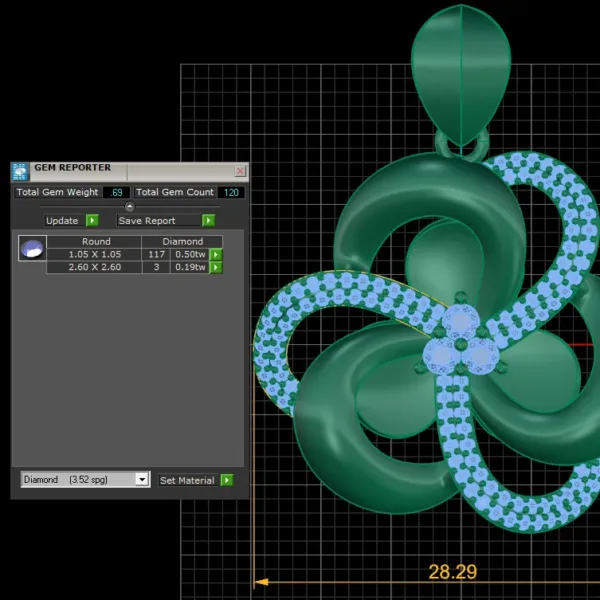Click the Set Material button label
Image resolution: width=600 pixels, height=600 pixels.
187,480
